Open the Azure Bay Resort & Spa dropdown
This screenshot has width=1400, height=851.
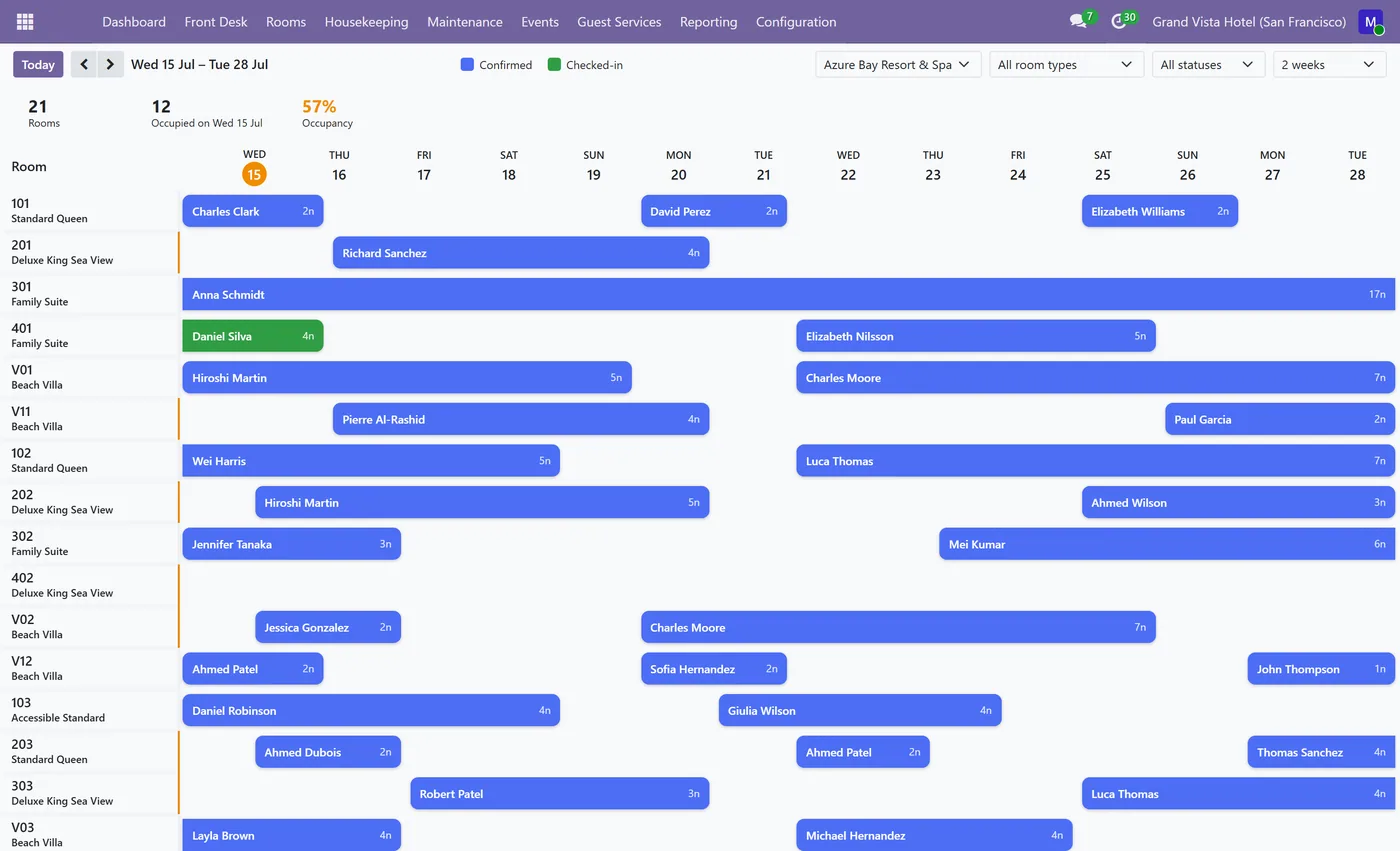[x=898, y=64]
